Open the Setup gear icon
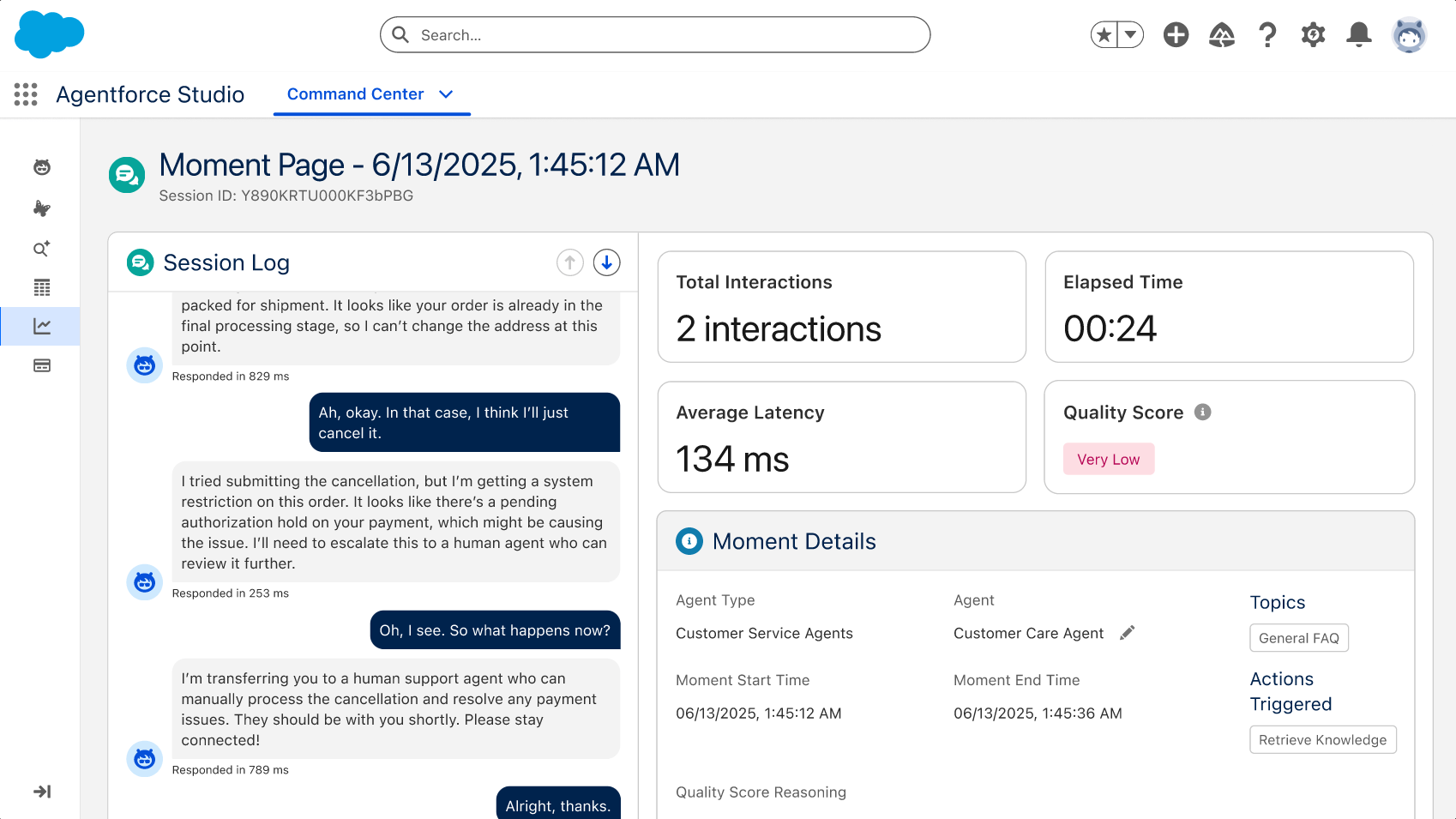Screen dimensions: 1456x819 click(1313, 35)
